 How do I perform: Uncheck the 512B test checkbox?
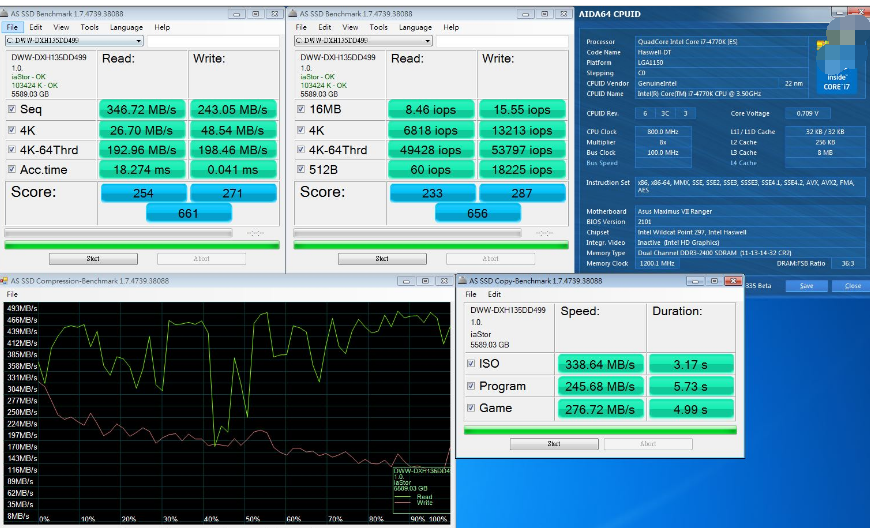click(301, 169)
